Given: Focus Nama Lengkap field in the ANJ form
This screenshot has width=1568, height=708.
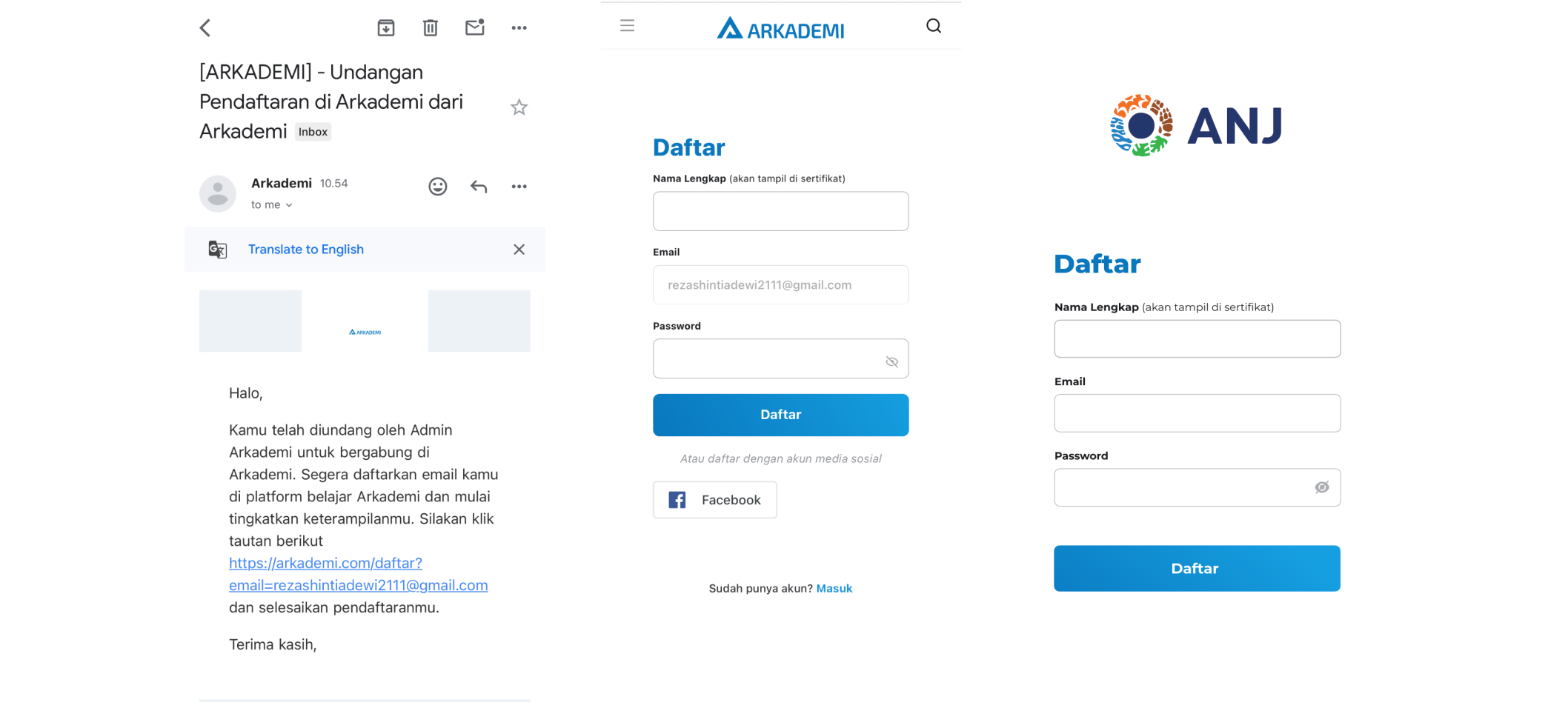Looking at the screenshot, I should click(1197, 339).
